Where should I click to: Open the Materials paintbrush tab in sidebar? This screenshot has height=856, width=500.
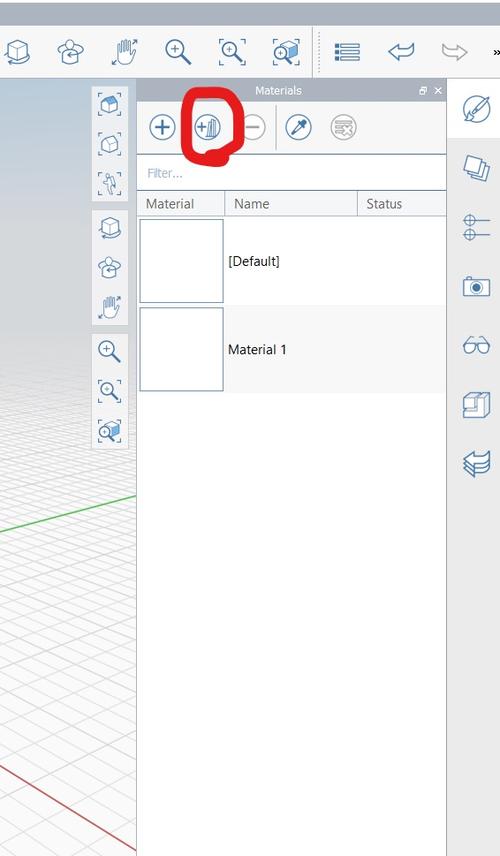pyautogui.click(x=477, y=108)
